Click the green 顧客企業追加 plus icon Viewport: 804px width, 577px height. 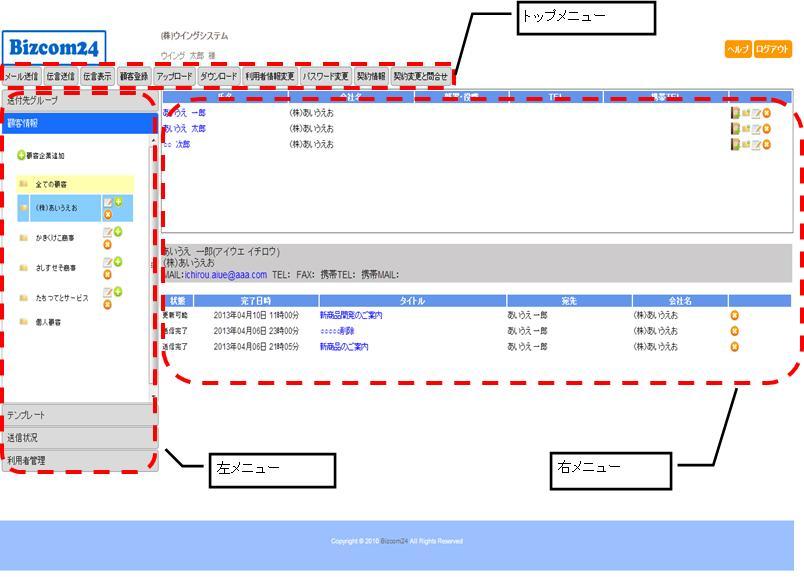[21, 156]
